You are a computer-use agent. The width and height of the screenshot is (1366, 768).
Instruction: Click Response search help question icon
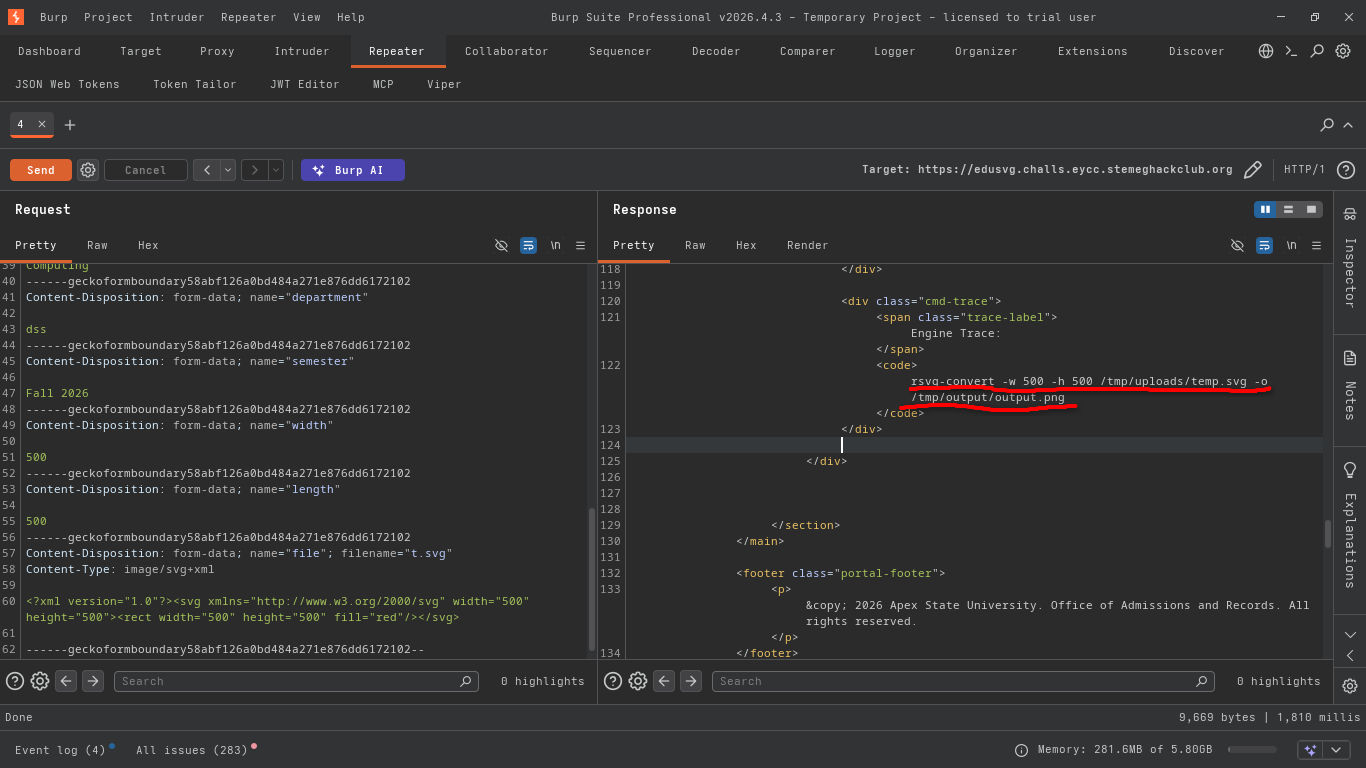click(613, 681)
